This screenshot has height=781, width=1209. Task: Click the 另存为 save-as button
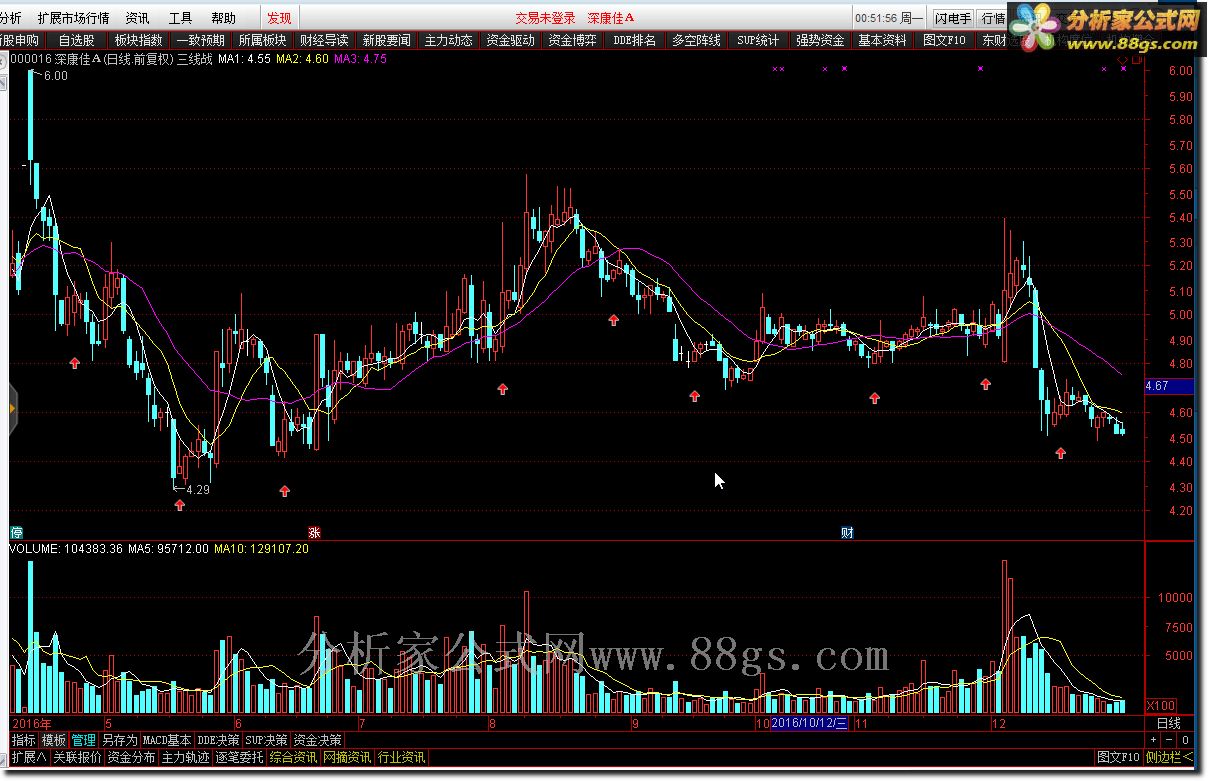(x=119, y=741)
